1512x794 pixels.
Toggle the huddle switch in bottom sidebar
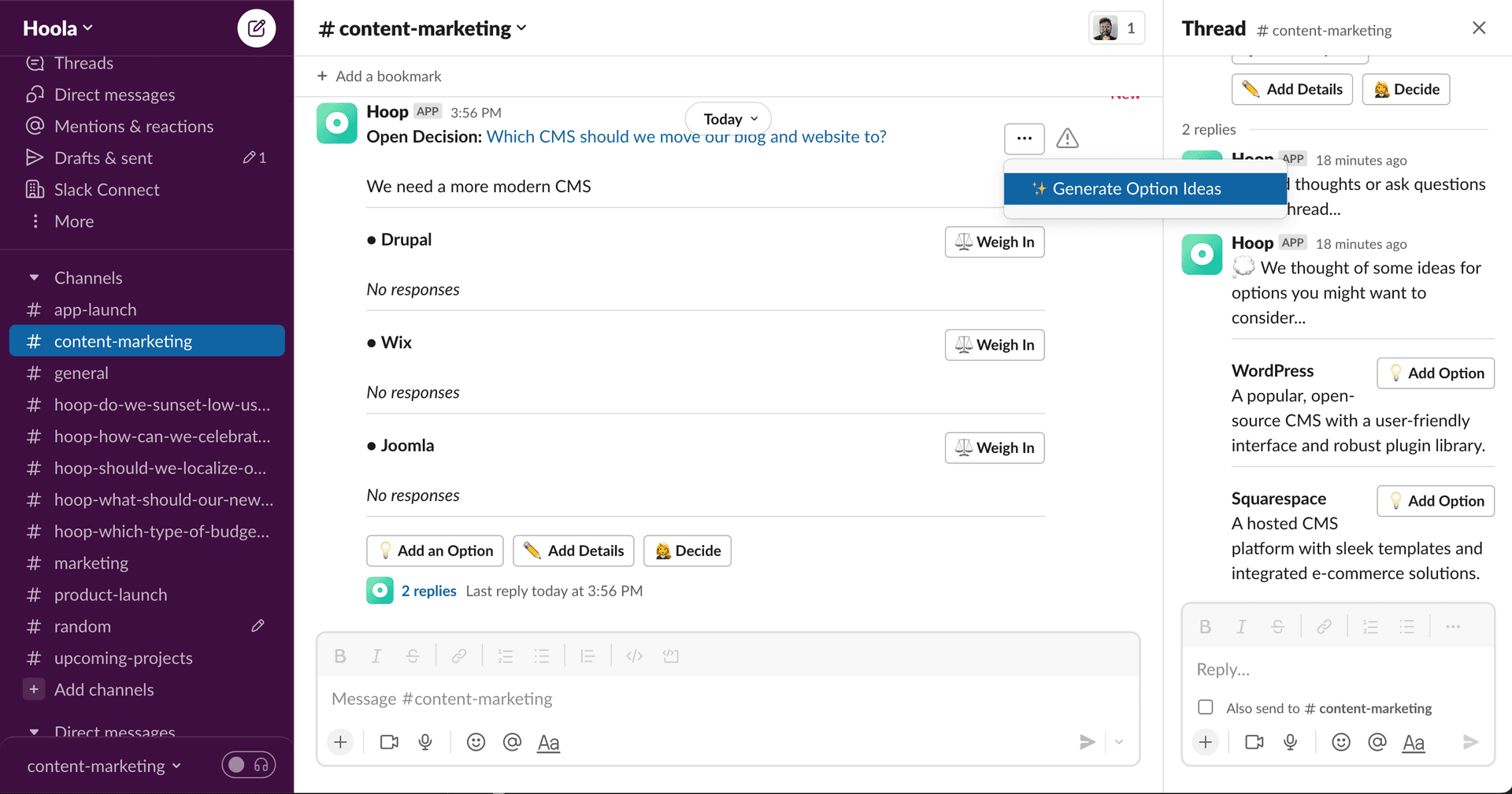coord(248,765)
